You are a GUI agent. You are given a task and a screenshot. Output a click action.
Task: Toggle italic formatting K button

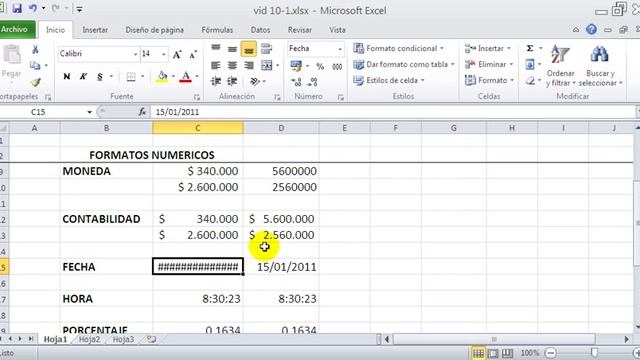(83, 76)
